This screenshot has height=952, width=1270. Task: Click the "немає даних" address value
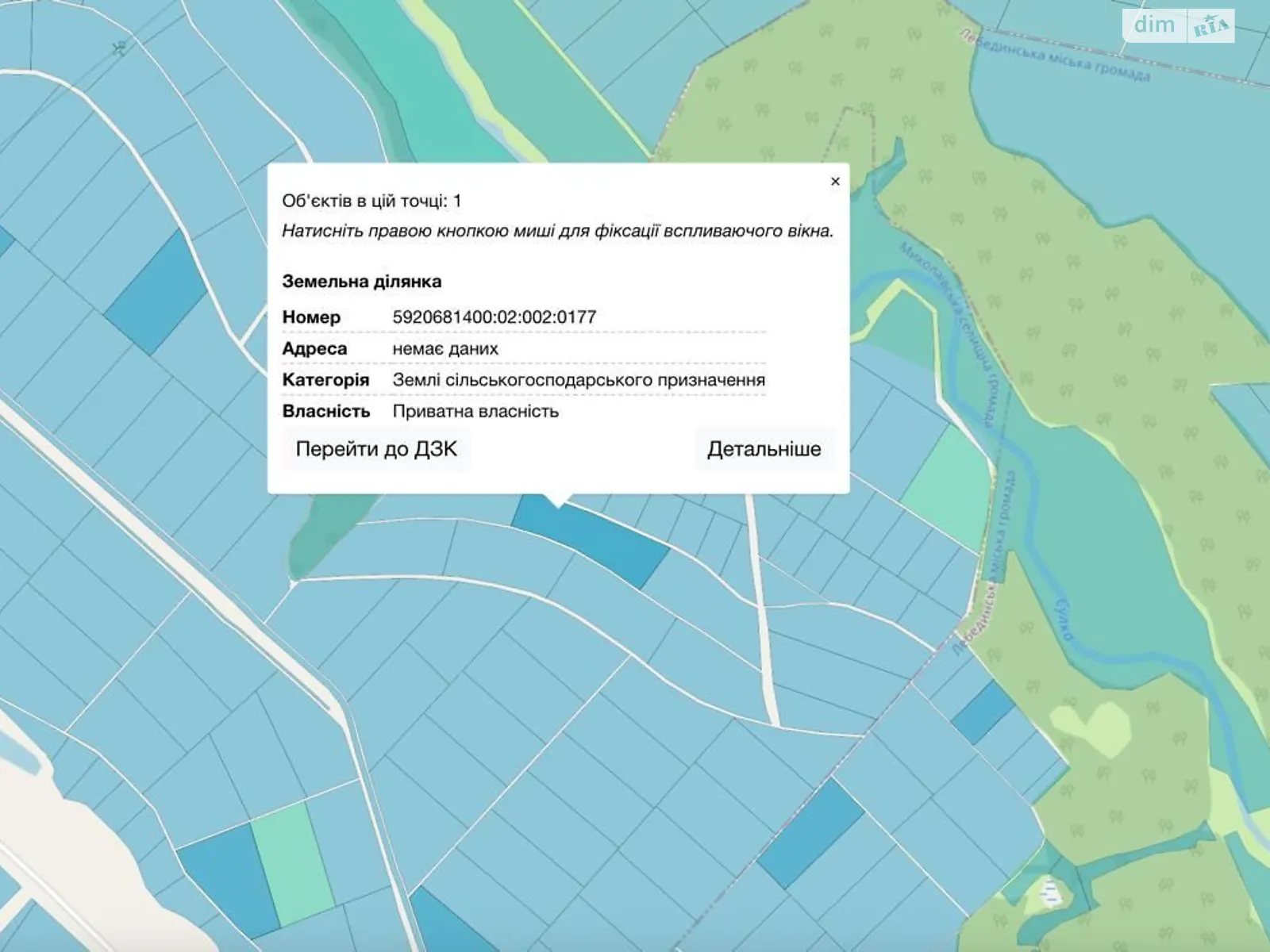click(445, 349)
